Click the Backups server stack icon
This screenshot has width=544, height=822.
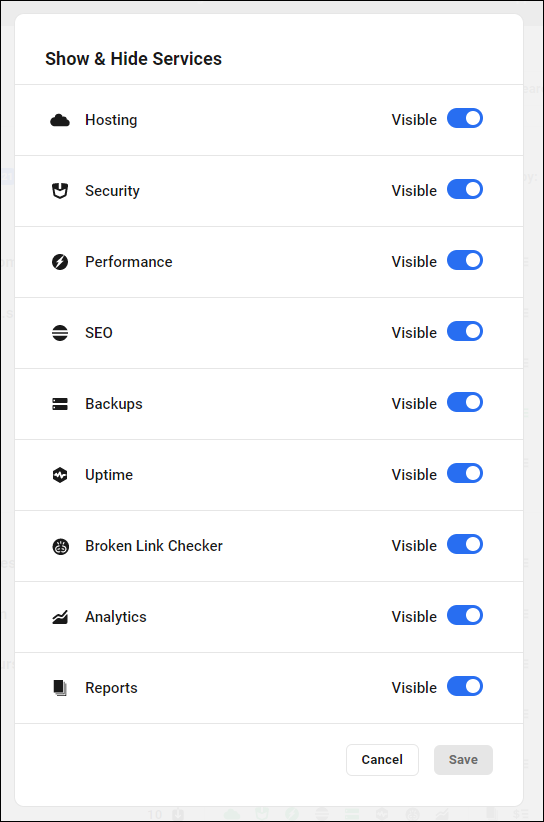(60, 404)
